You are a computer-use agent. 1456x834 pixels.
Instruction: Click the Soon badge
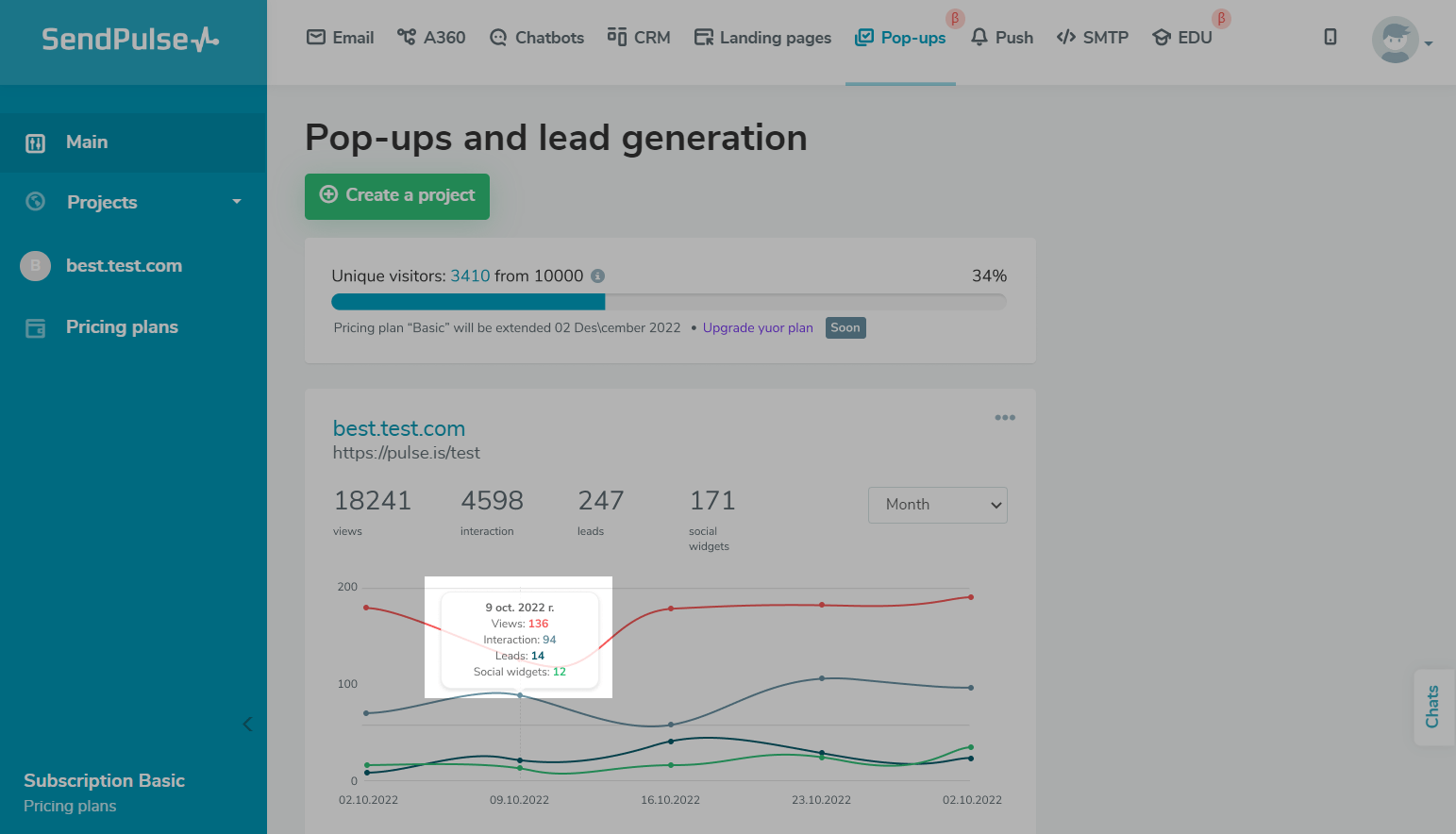point(845,327)
